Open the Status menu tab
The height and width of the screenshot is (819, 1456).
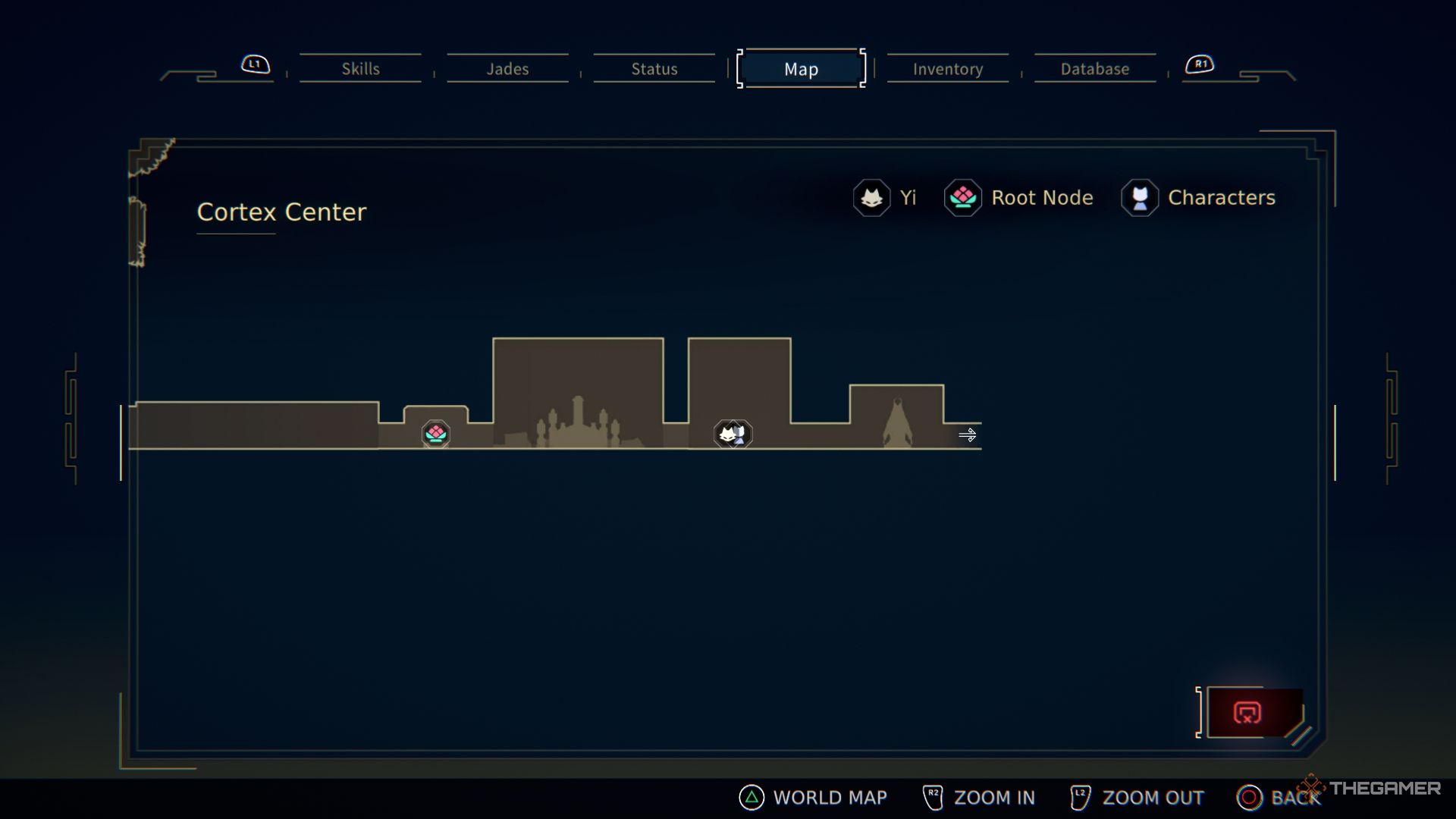pyautogui.click(x=654, y=68)
